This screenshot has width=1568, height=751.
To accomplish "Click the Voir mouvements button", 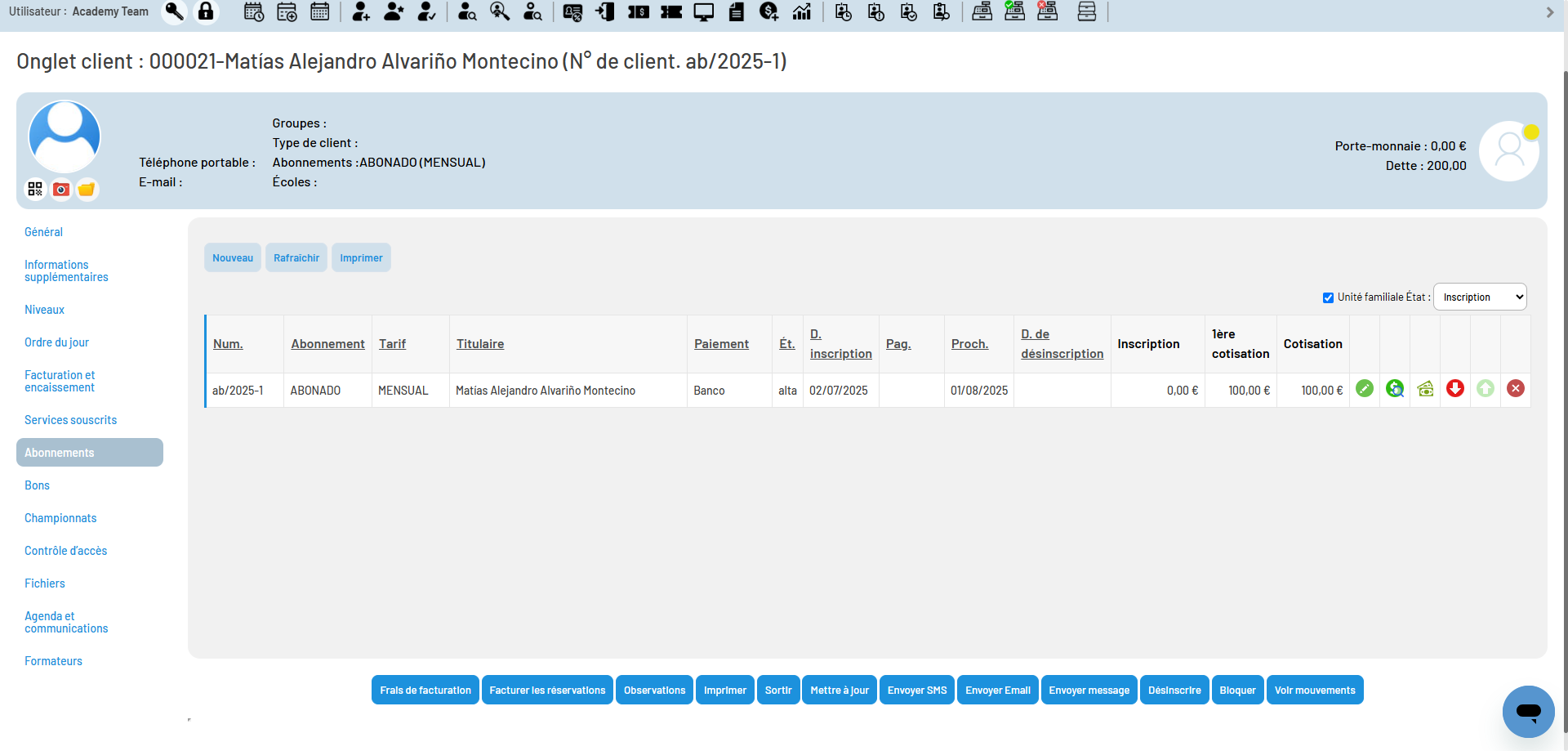I will click(1315, 690).
